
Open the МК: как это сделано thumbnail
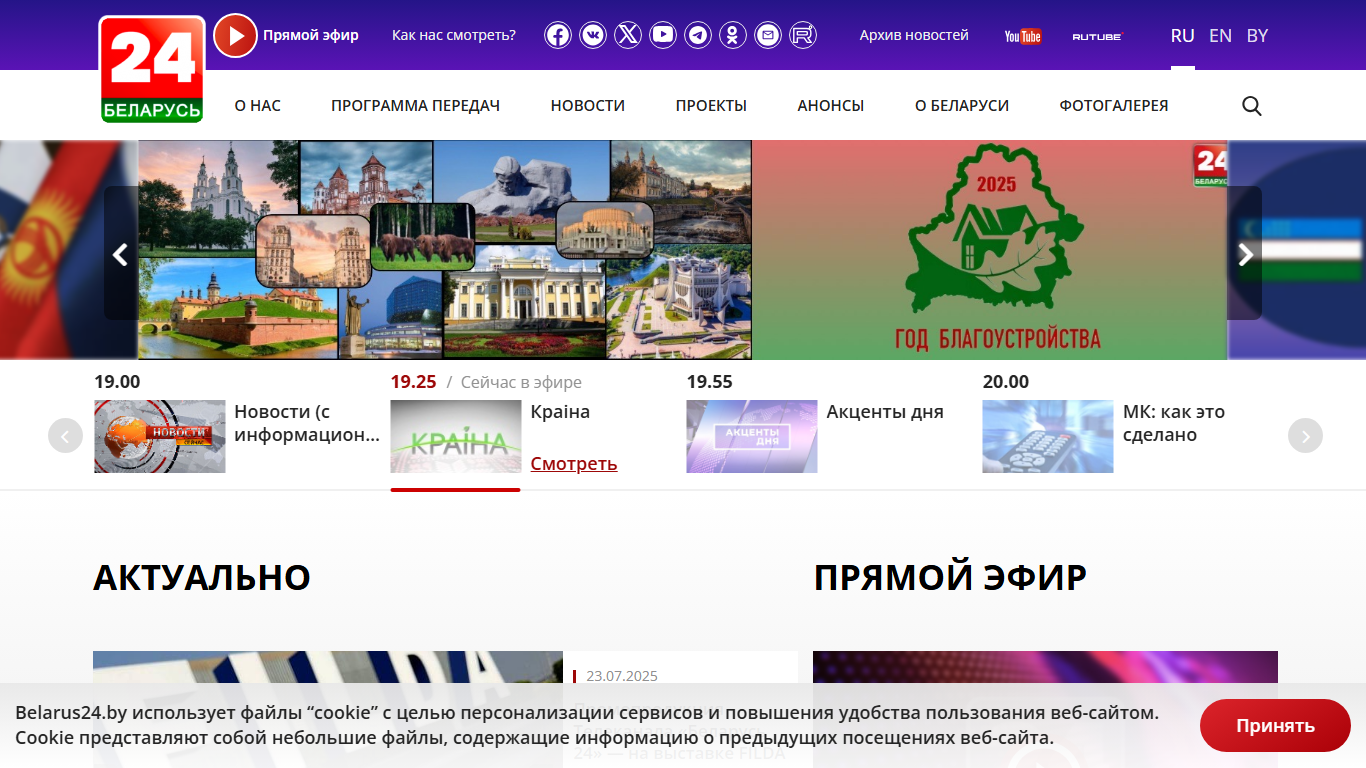pyautogui.click(x=1048, y=437)
